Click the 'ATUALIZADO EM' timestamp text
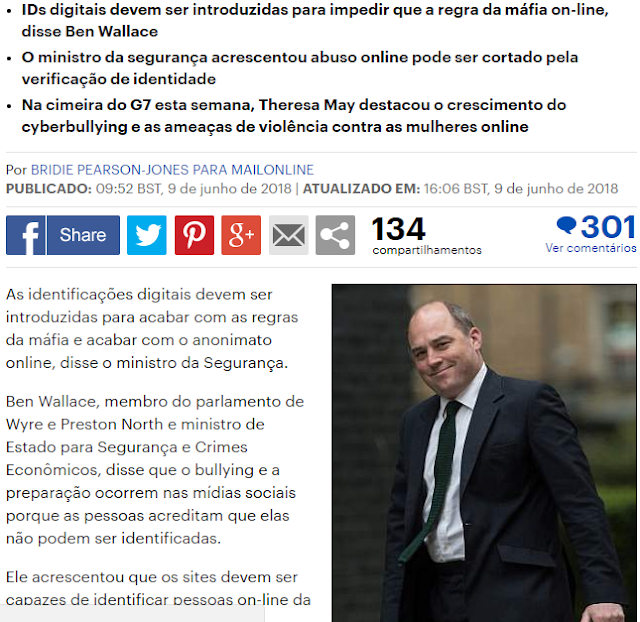The image size is (640, 622). (x=460, y=189)
